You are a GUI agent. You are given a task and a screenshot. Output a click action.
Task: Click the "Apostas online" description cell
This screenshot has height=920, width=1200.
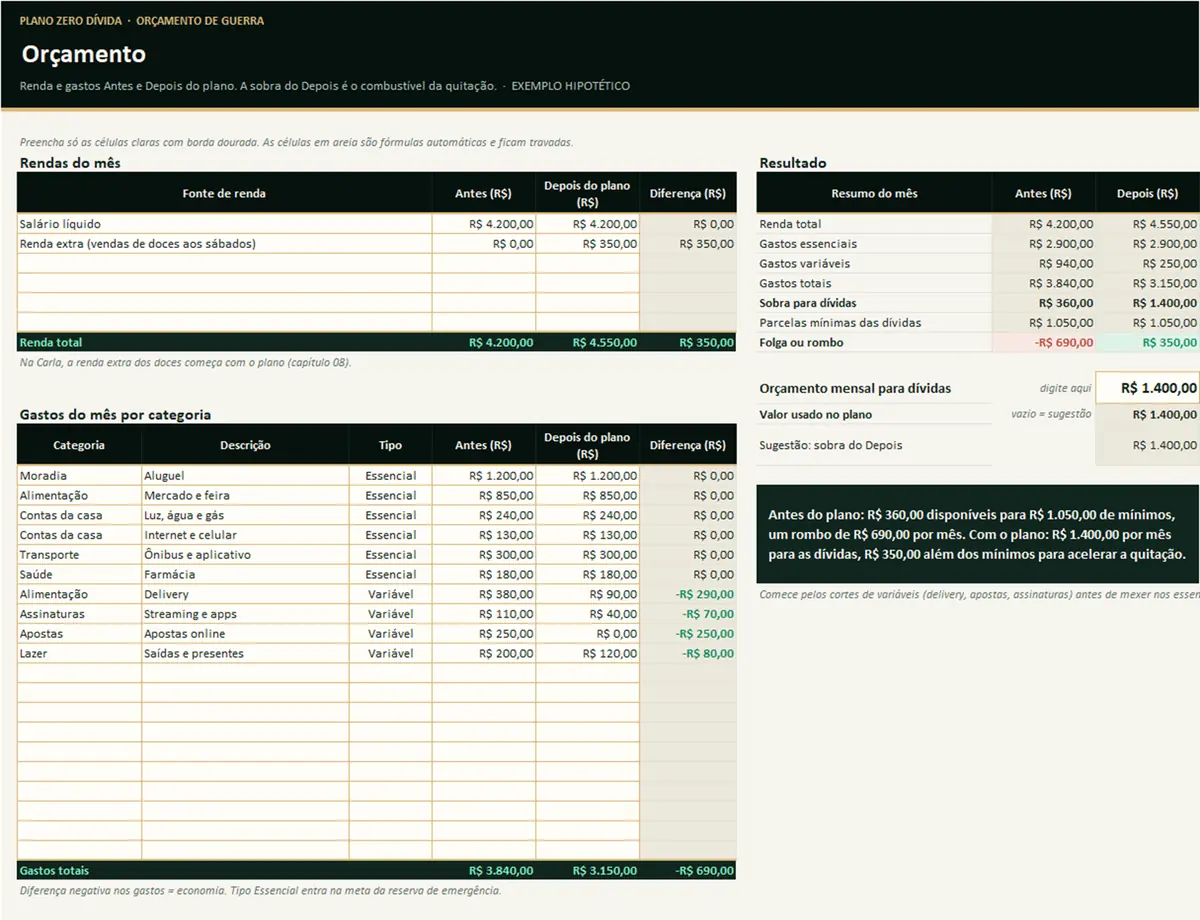(x=245, y=634)
